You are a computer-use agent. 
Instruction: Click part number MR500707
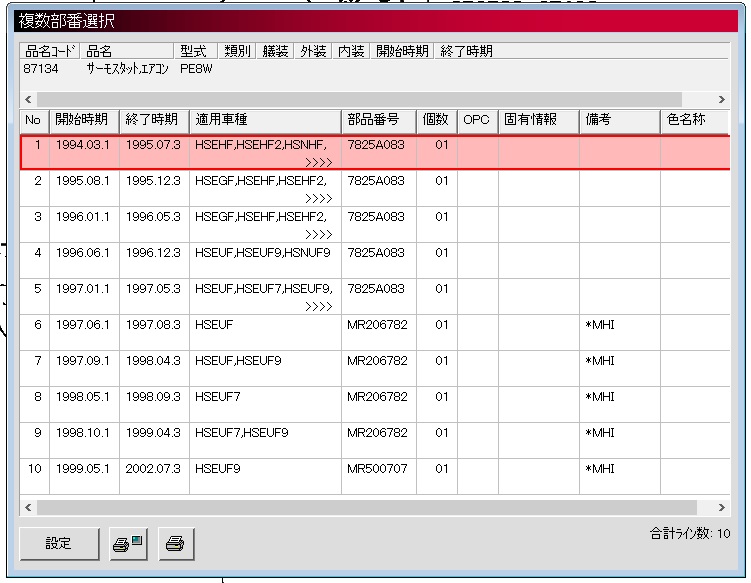coord(377,469)
